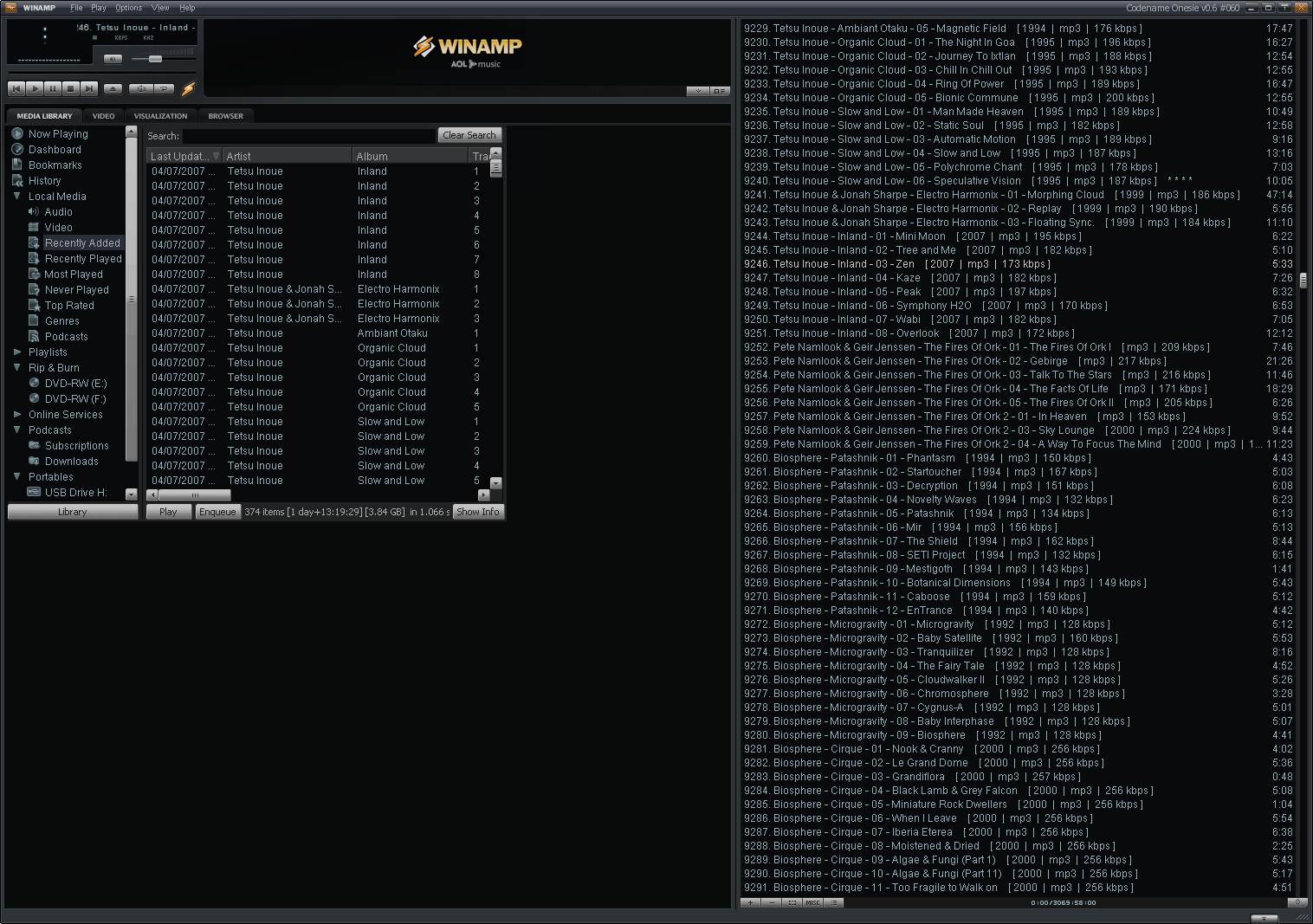Open the playlist MISC options
The image size is (1313, 924).
click(x=812, y=902)
